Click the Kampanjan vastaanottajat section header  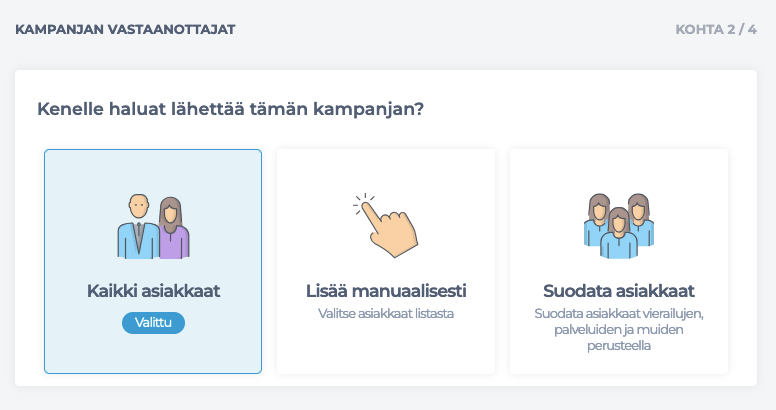(125, 30)
